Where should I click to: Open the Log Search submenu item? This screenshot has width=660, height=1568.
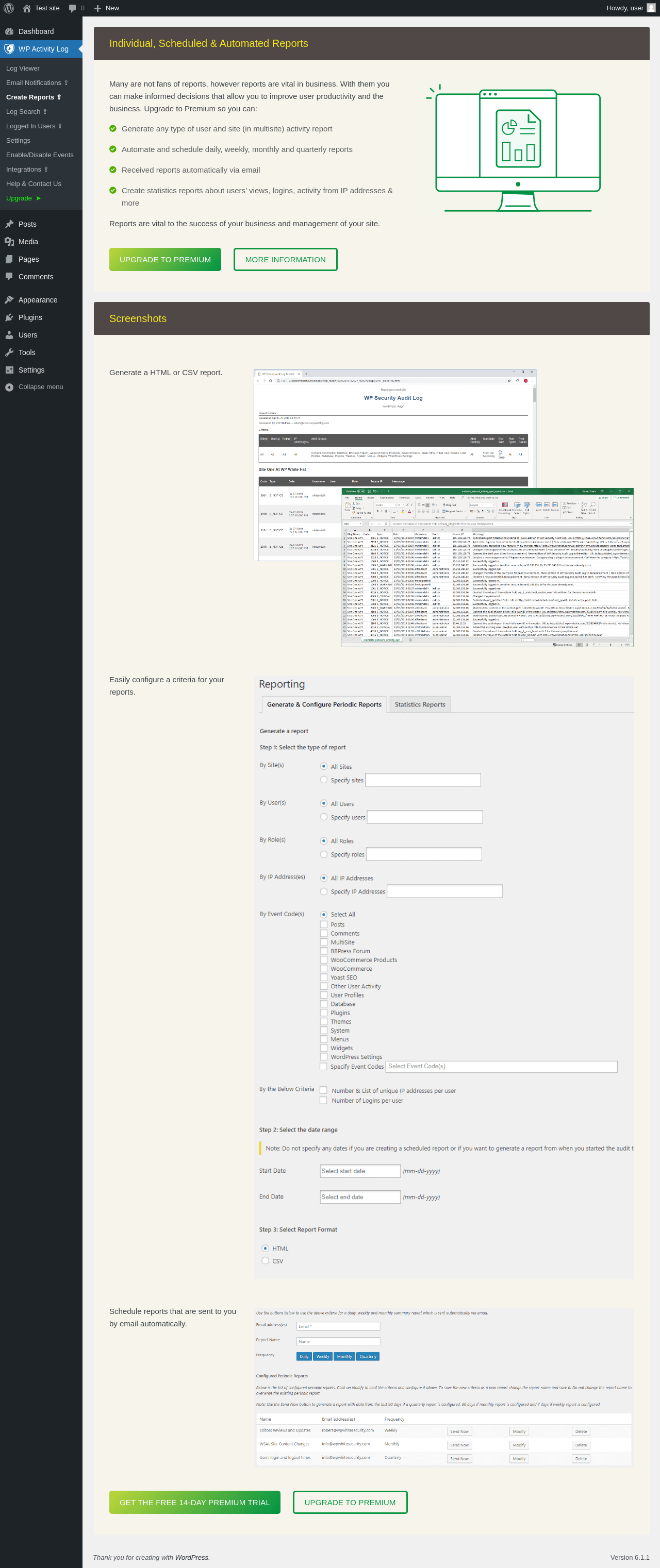(26, 112)
